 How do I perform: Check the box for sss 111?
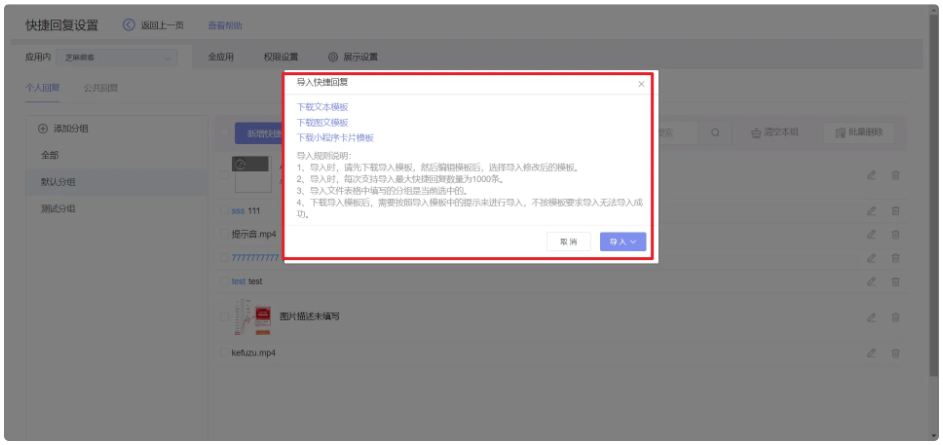click(x=224, y=210)
